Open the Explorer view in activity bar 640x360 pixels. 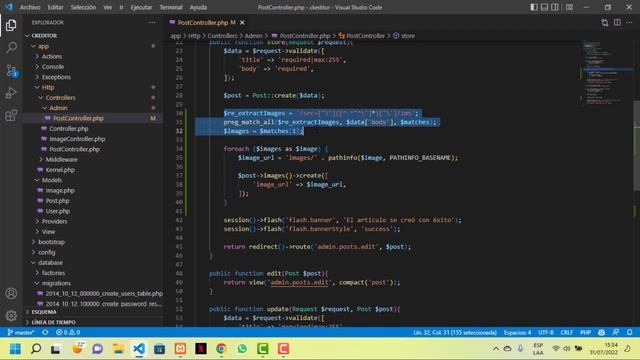click(x=11, y=25)
